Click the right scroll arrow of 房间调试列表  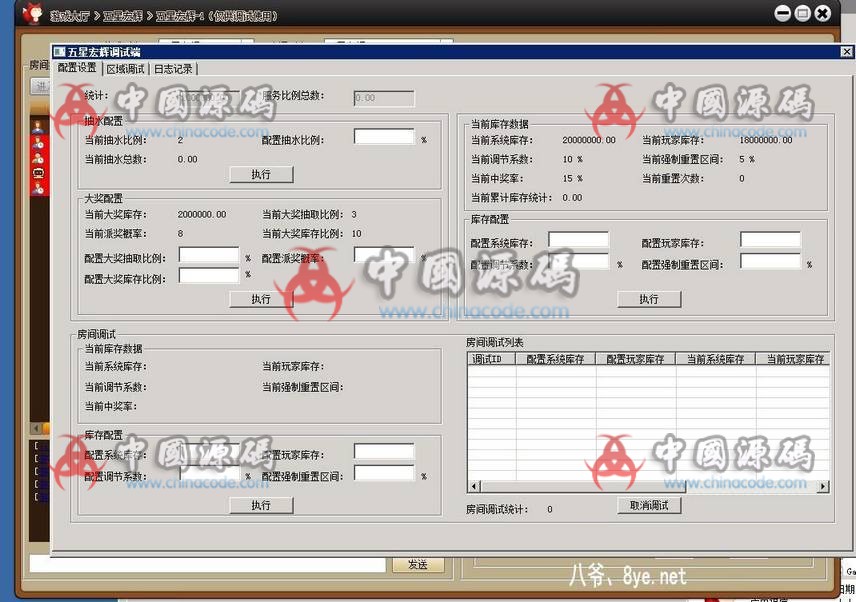(823, 486)
